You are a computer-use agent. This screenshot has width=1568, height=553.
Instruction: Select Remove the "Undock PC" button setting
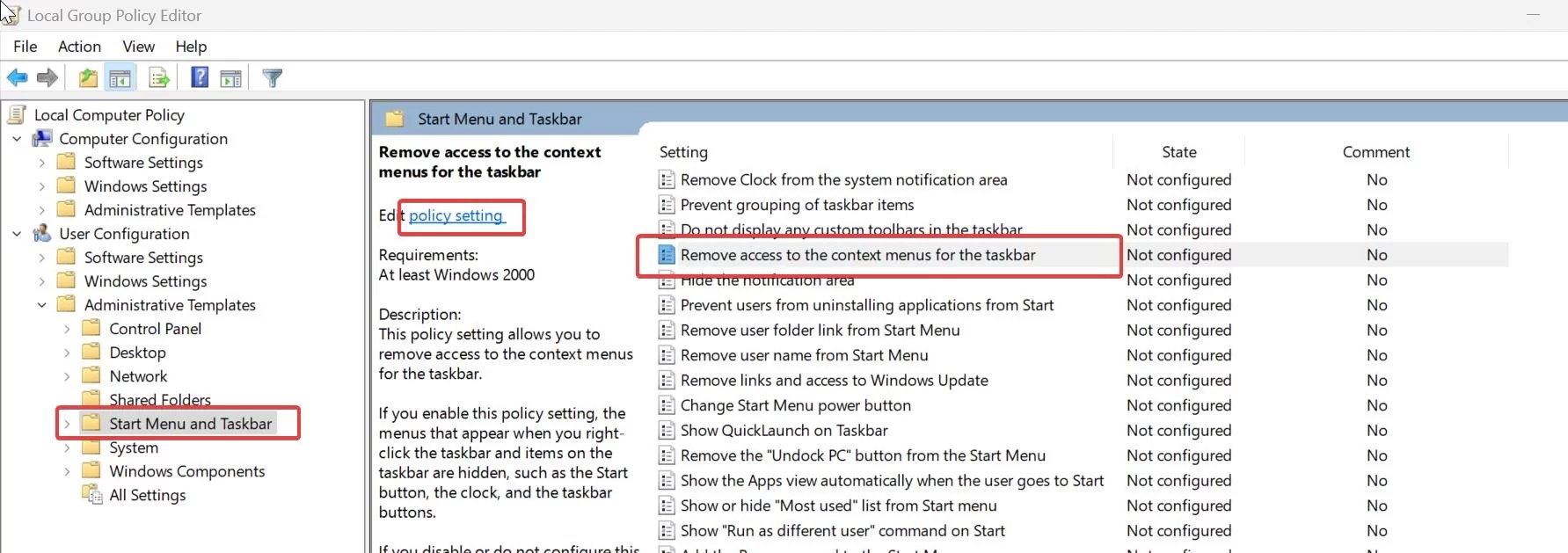pos(863,455)
